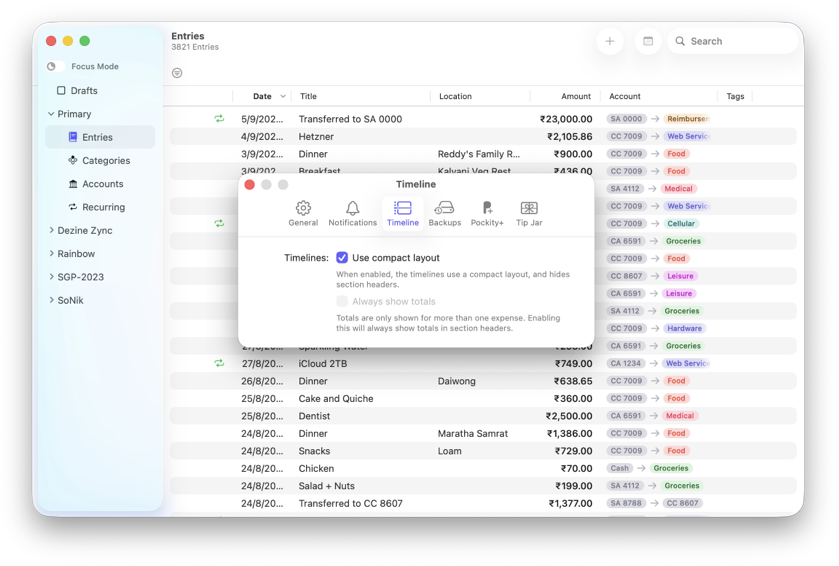Open the Pockity+ preferences tab
839x566 pixels.
[x=487, y=213]
